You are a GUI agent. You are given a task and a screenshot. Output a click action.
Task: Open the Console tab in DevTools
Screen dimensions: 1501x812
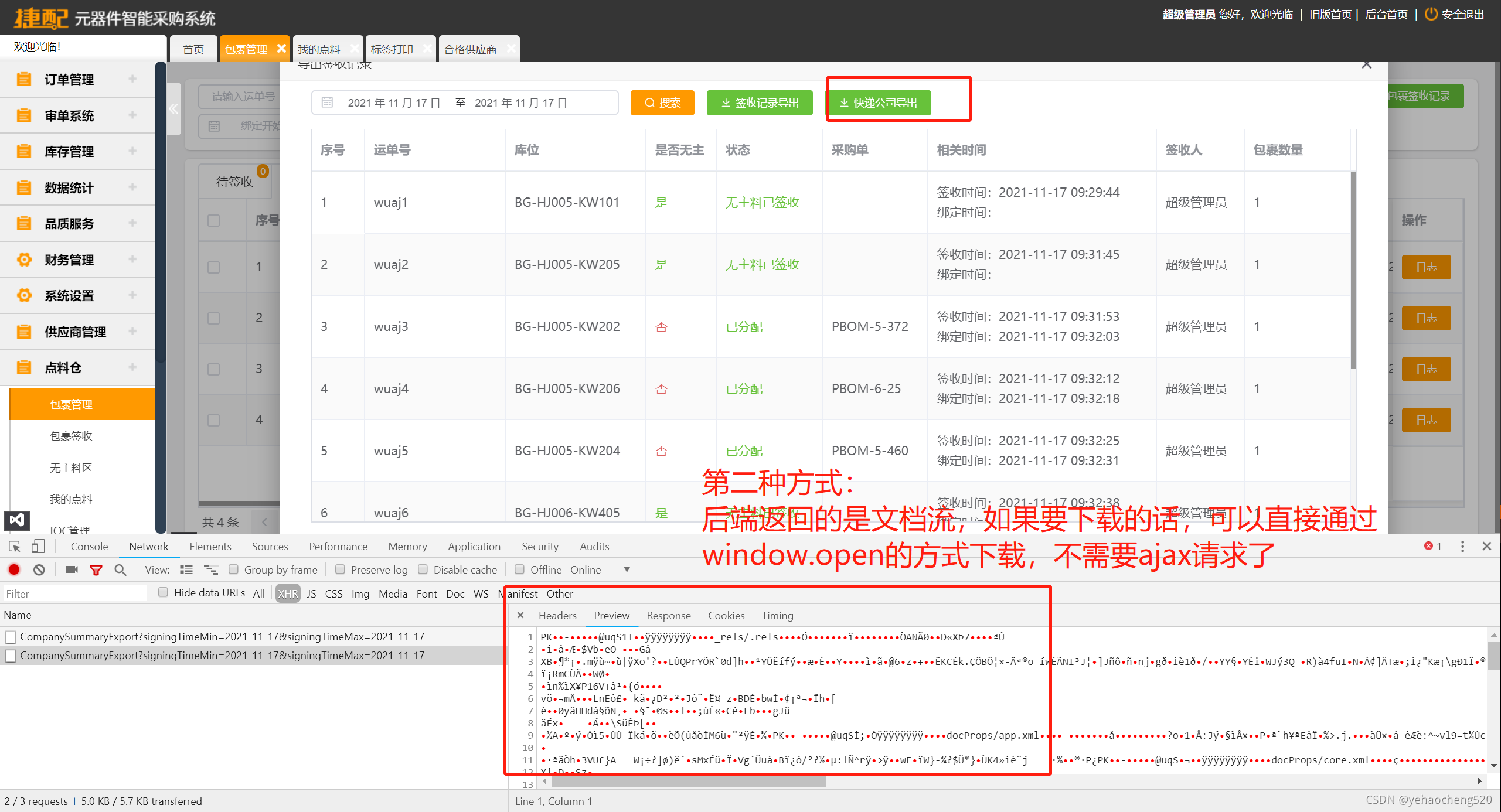click(x=89, y=546)
